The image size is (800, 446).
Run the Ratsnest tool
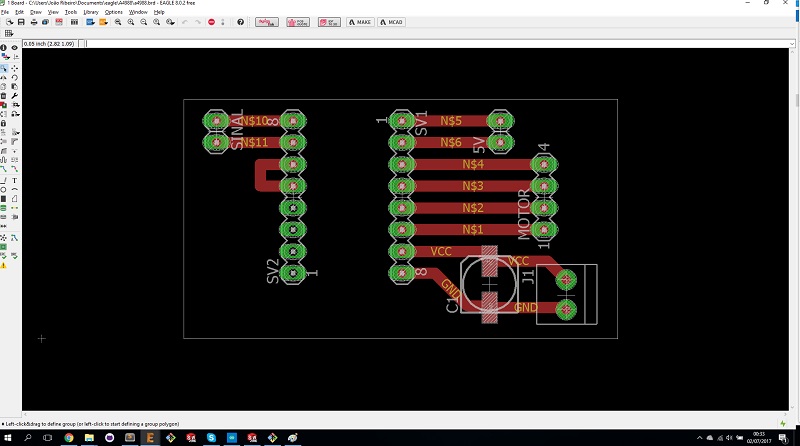click(x=4, y=237)
